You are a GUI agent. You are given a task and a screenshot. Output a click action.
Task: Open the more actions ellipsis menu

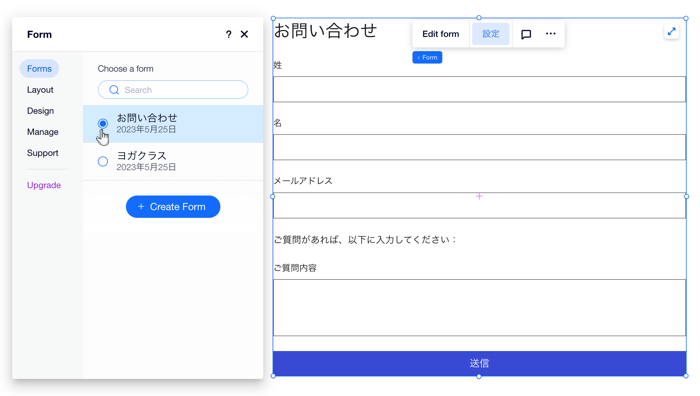pyautogui.click(x=550, y=33)
